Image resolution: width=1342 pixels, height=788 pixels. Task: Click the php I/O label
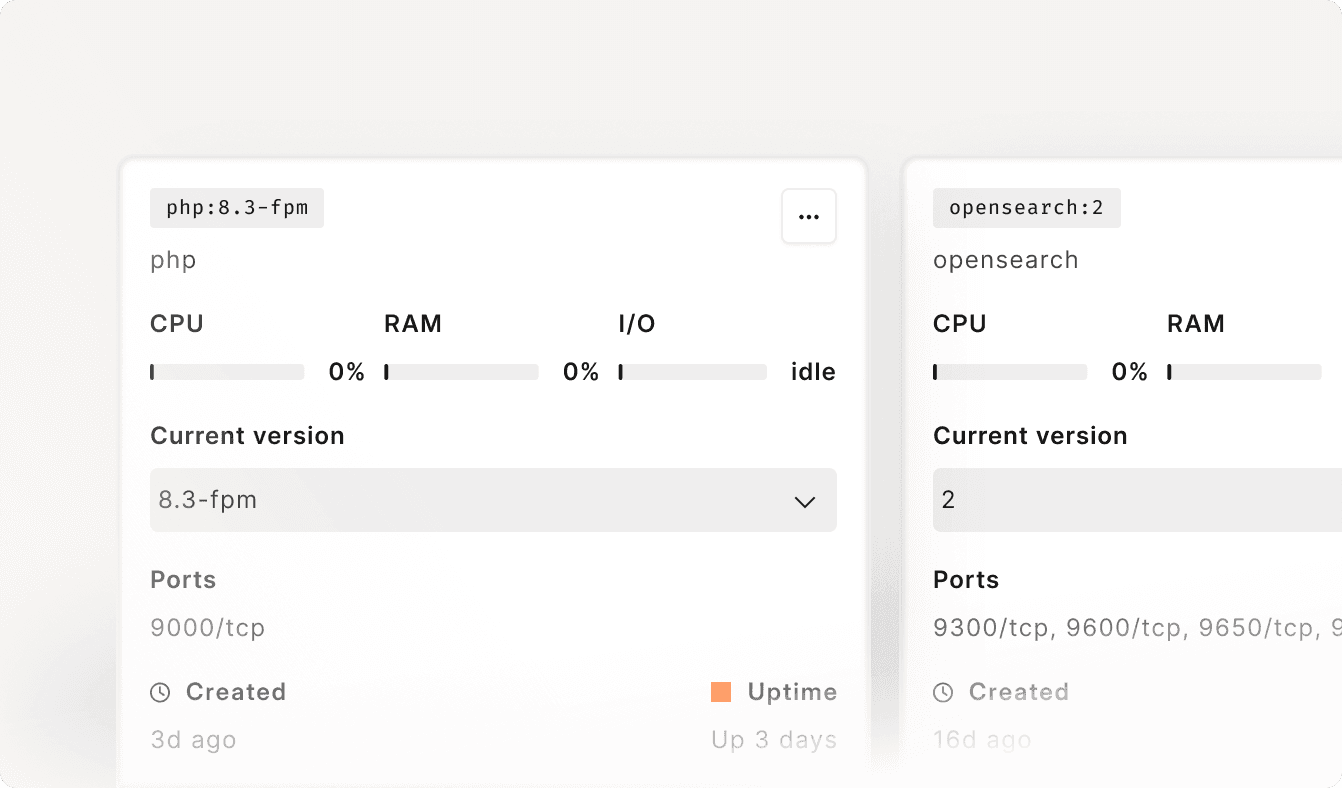(637, 324)
